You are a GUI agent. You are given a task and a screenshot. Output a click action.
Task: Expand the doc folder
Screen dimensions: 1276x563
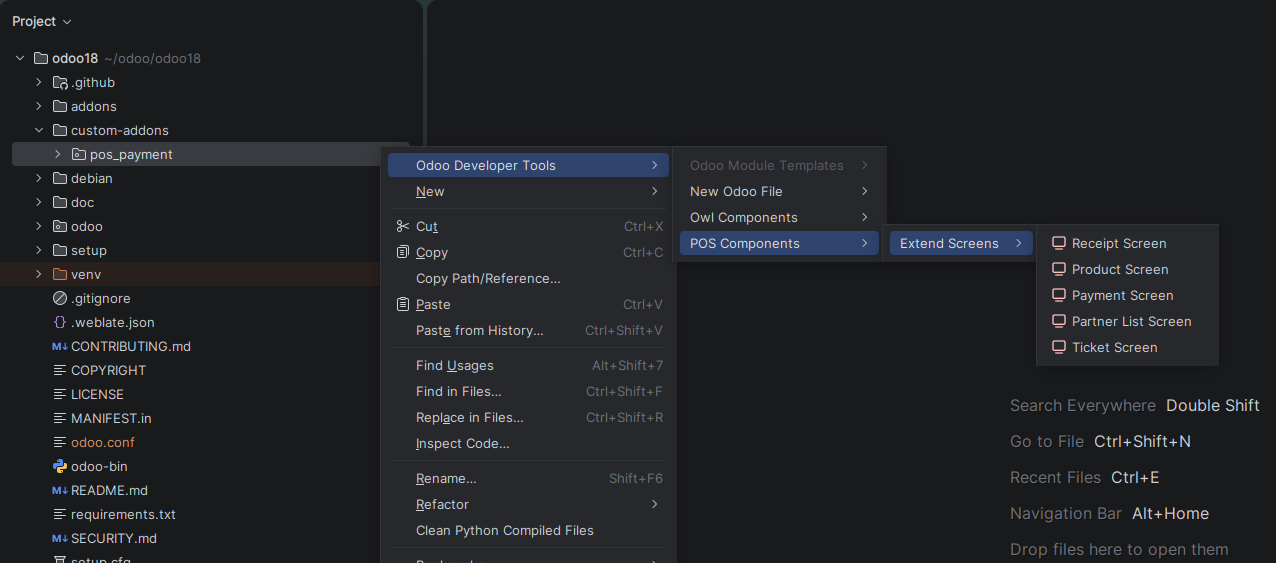coord(39,202)
